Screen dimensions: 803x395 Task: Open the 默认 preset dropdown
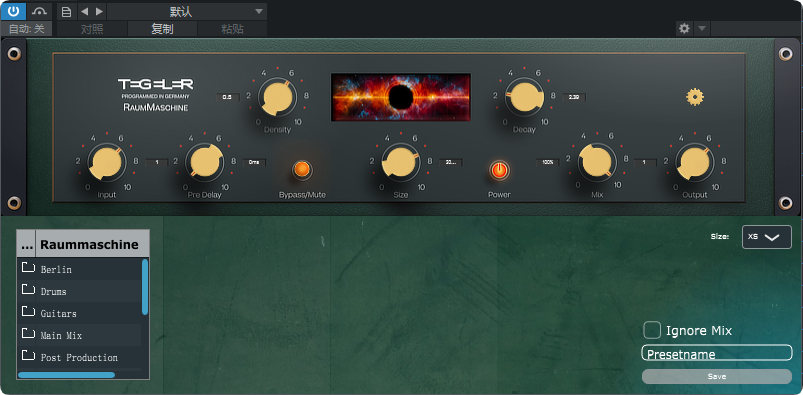(x=187, y=11)
